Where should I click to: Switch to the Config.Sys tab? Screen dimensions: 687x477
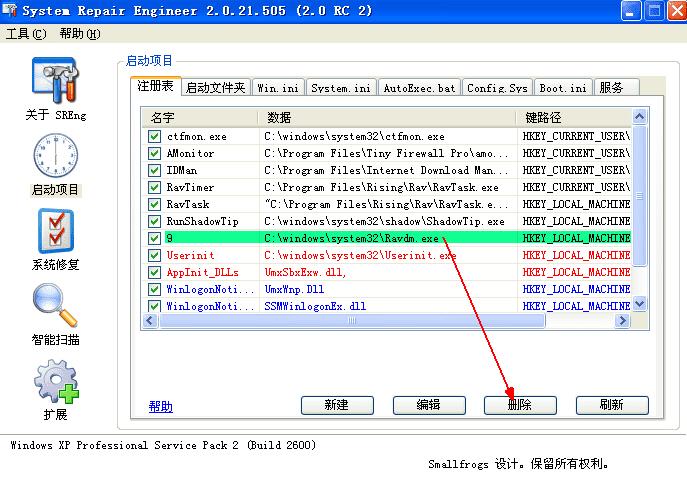click(x=497, y=88)
